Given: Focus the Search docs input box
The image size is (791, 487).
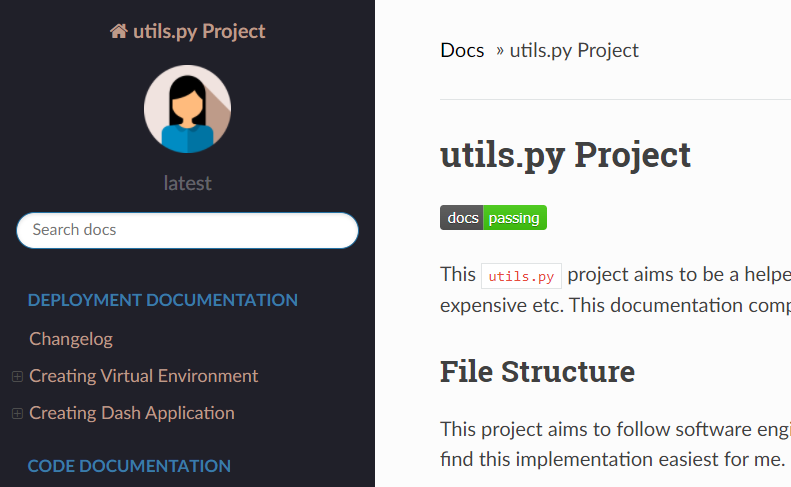Looking at the screenshot, I should pyautogui.click(x=187, y=230).
